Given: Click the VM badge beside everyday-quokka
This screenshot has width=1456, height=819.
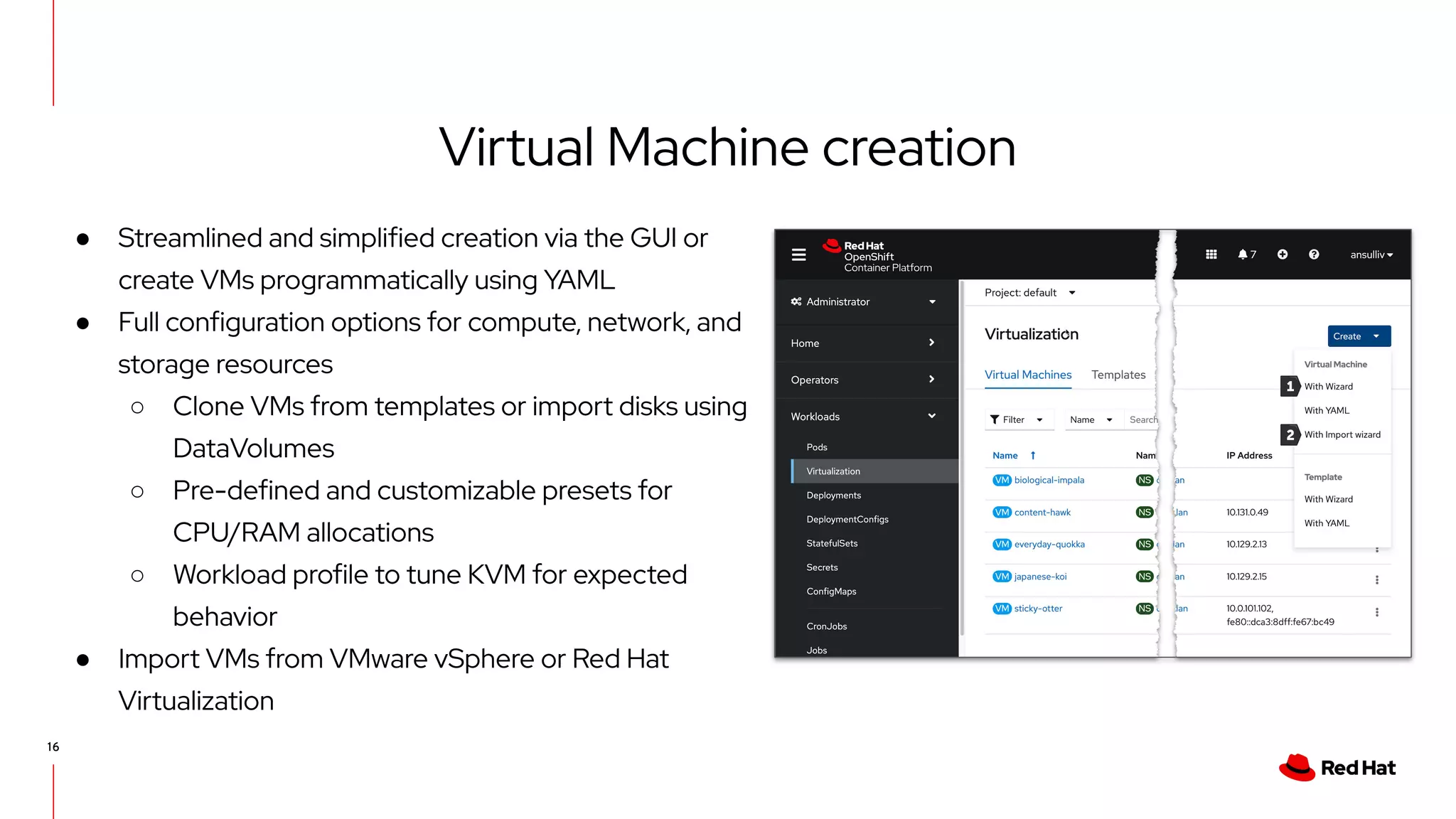Looking at the screenshot, I should click(1002, 545).
